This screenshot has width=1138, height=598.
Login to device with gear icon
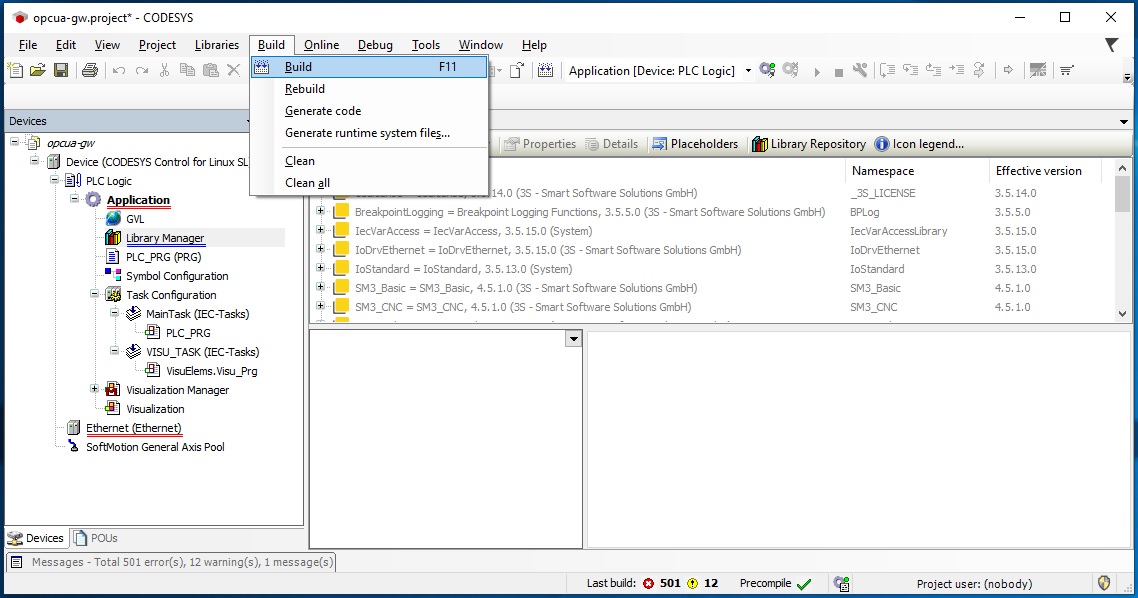point(768,70)
